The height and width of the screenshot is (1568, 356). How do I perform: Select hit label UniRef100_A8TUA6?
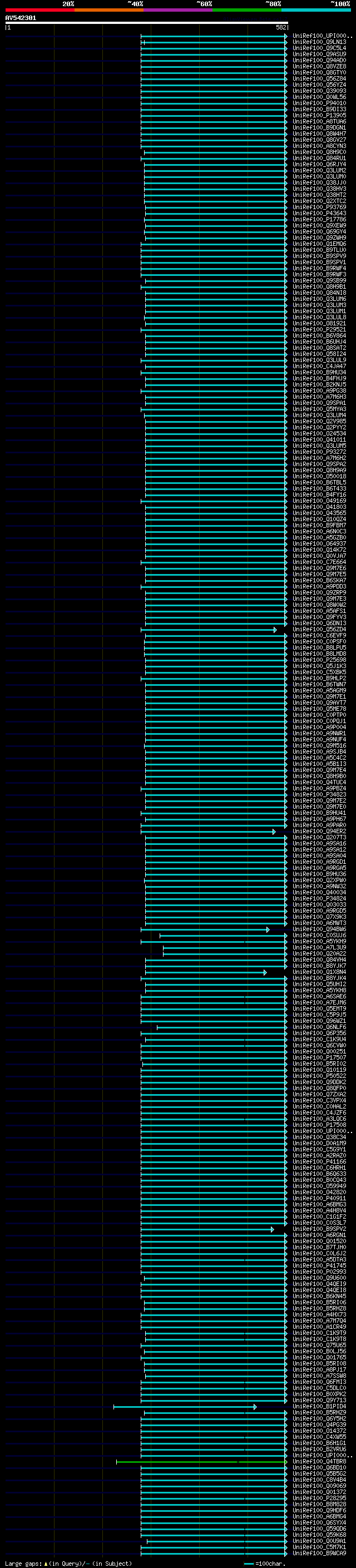point(319,122)
